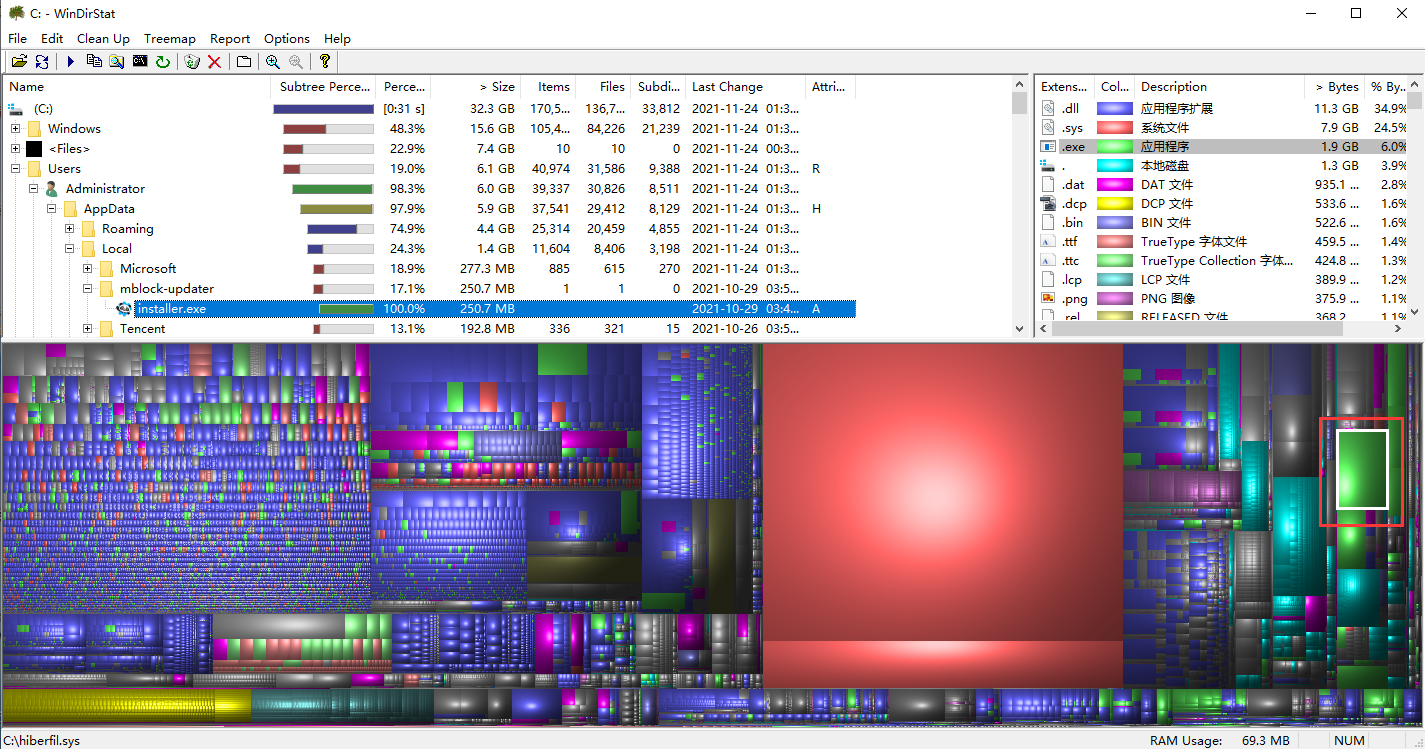Click the blue .dll color swatch
This screenshot has width=1425, height=749.
(1114, 108)
